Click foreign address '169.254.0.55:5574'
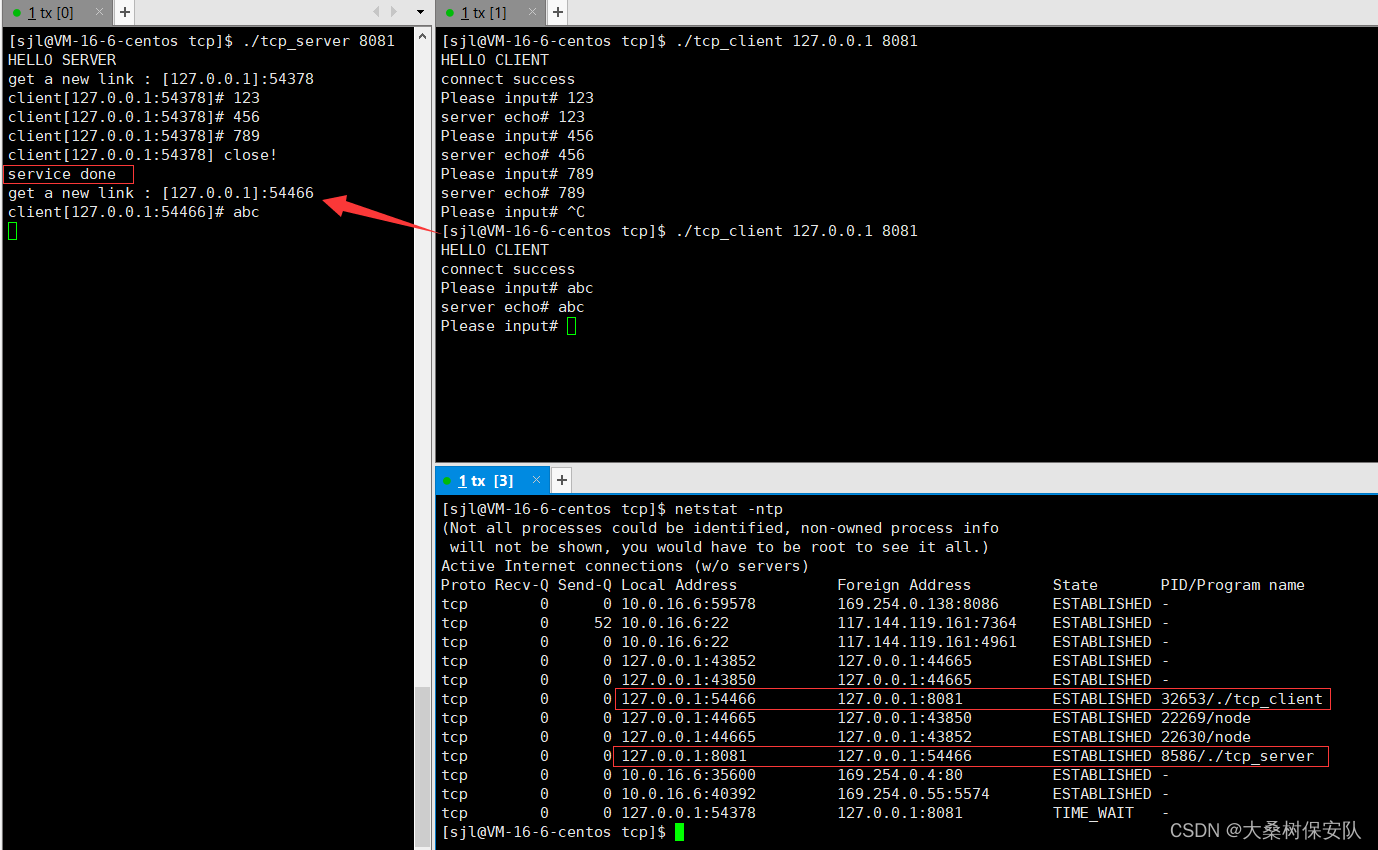Screen dimensions: 1378x850 (x=913, y=794)
